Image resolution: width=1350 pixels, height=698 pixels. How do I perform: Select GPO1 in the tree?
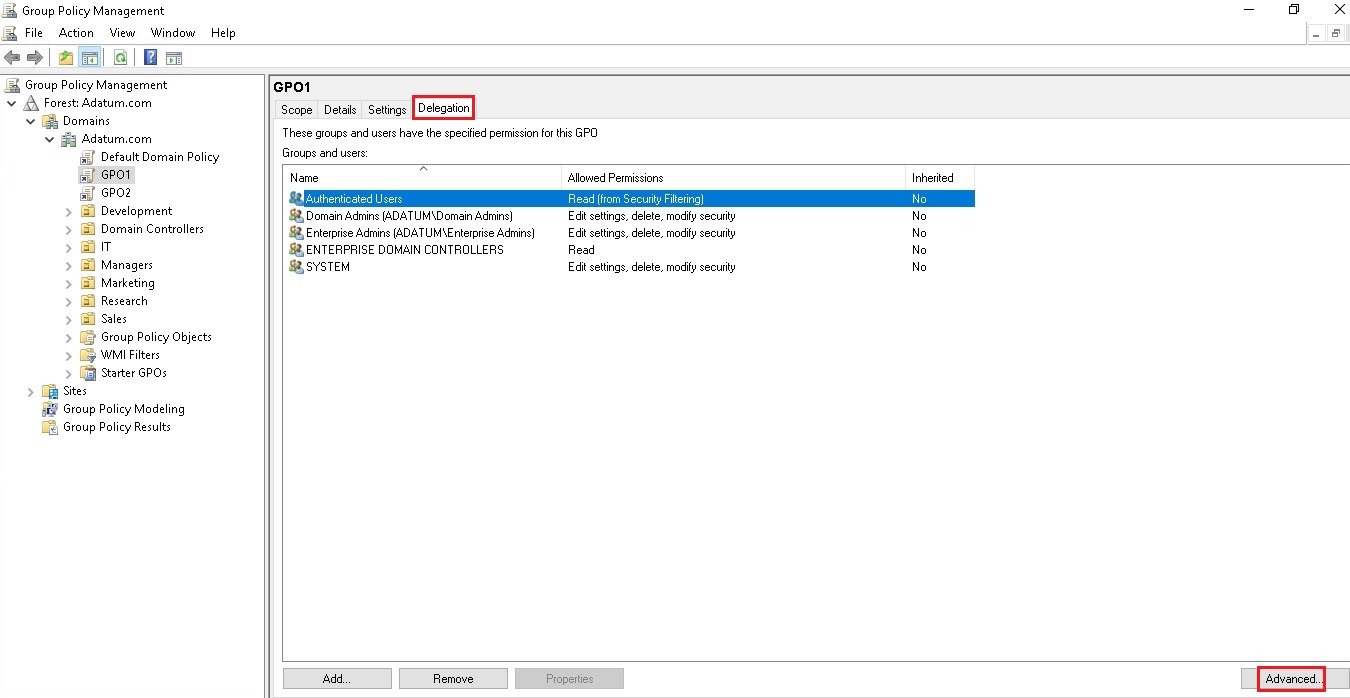point(116,175)
